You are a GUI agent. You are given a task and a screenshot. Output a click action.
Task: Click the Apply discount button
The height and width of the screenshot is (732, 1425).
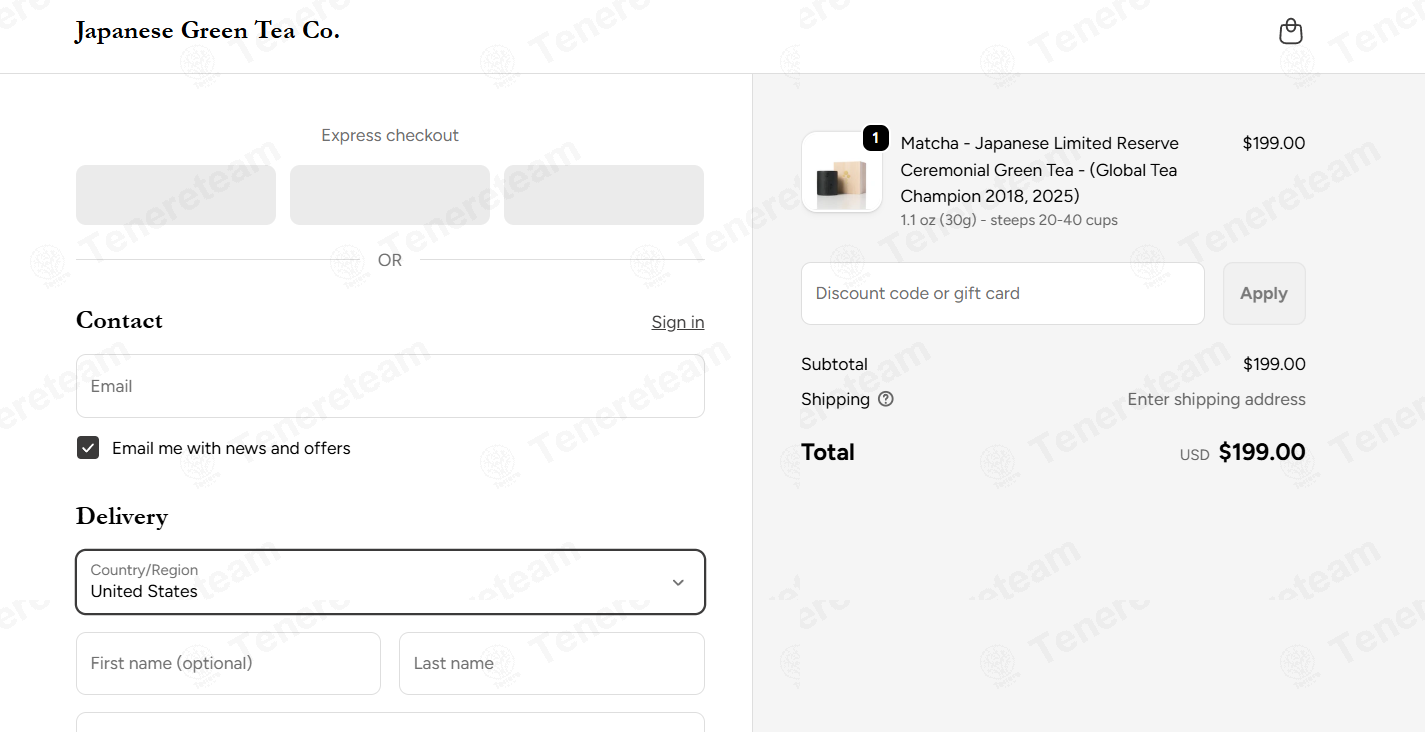1264,293
